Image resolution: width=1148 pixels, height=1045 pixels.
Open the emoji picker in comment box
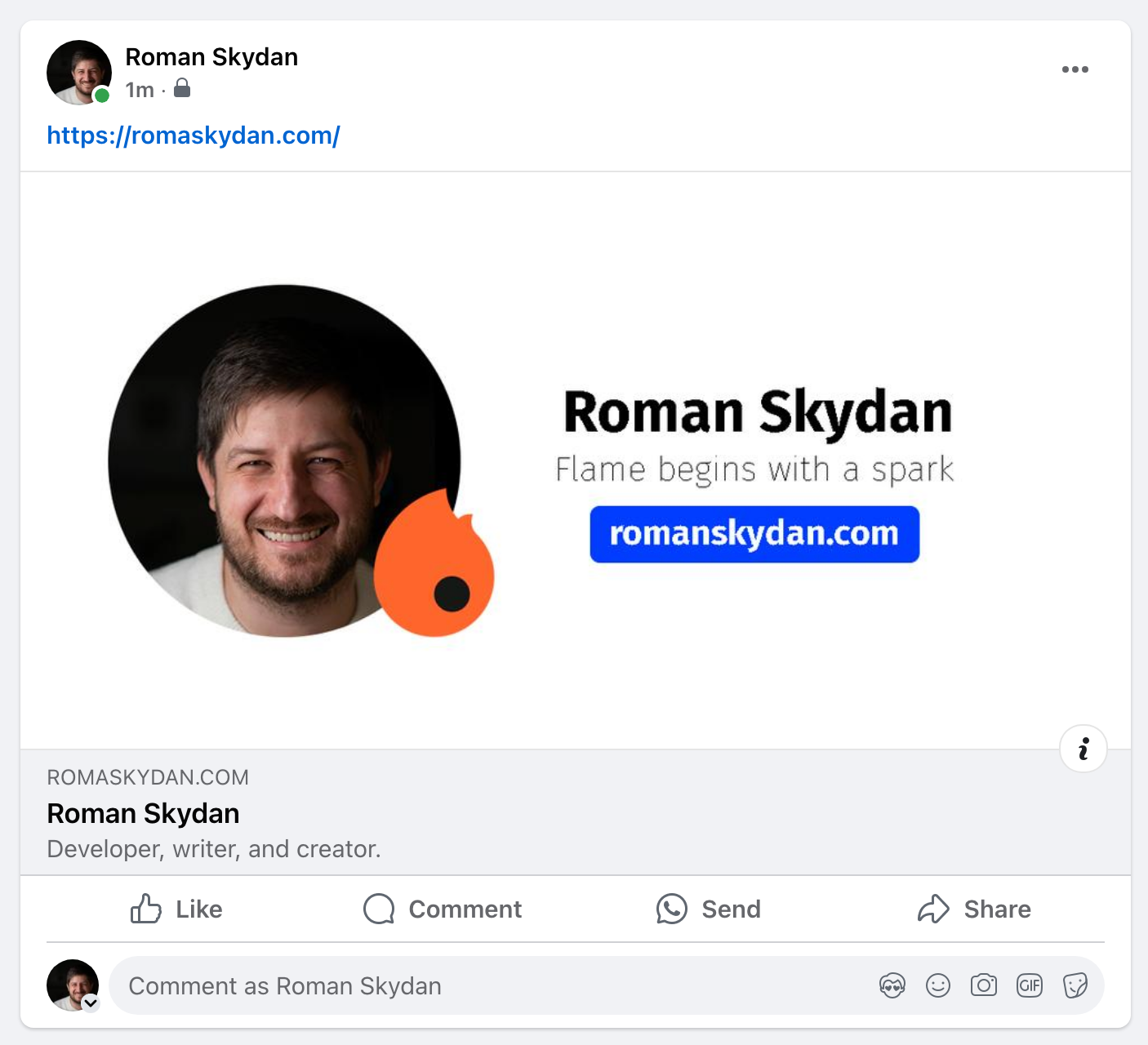(938, 986)
